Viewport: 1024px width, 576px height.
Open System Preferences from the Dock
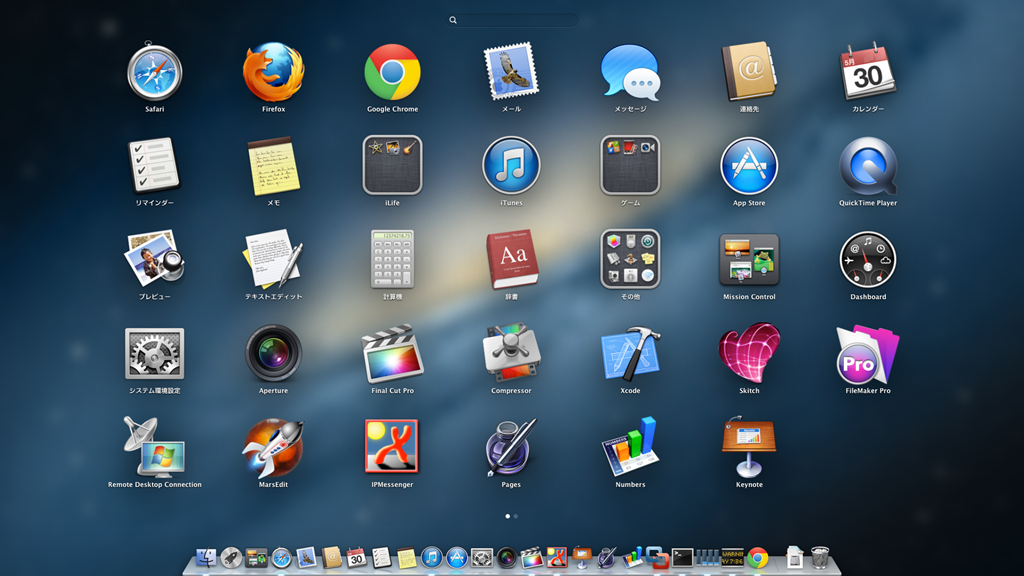(482, 558)
